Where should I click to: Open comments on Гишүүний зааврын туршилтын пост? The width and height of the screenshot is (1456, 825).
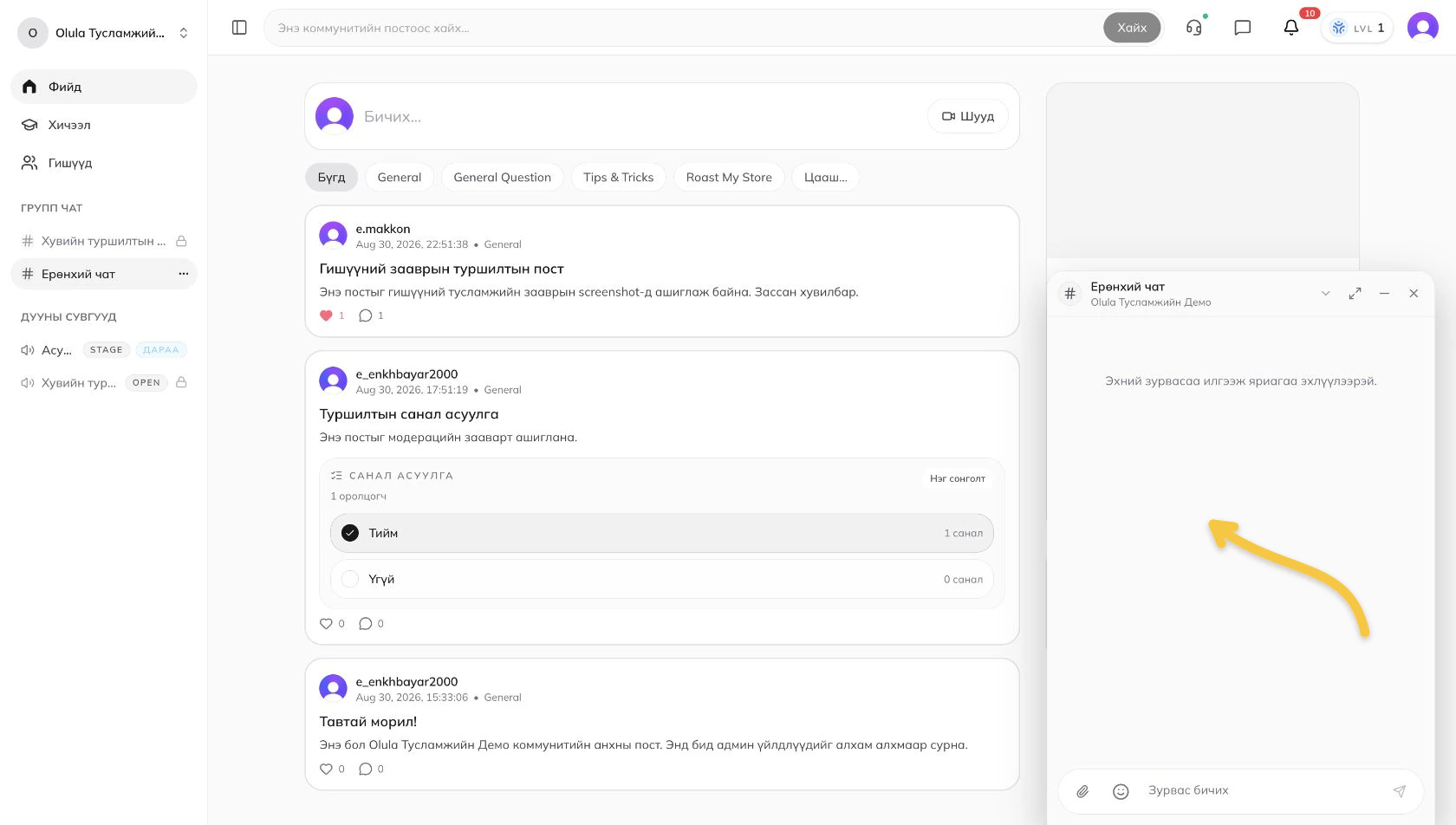(x=366, y=315)
